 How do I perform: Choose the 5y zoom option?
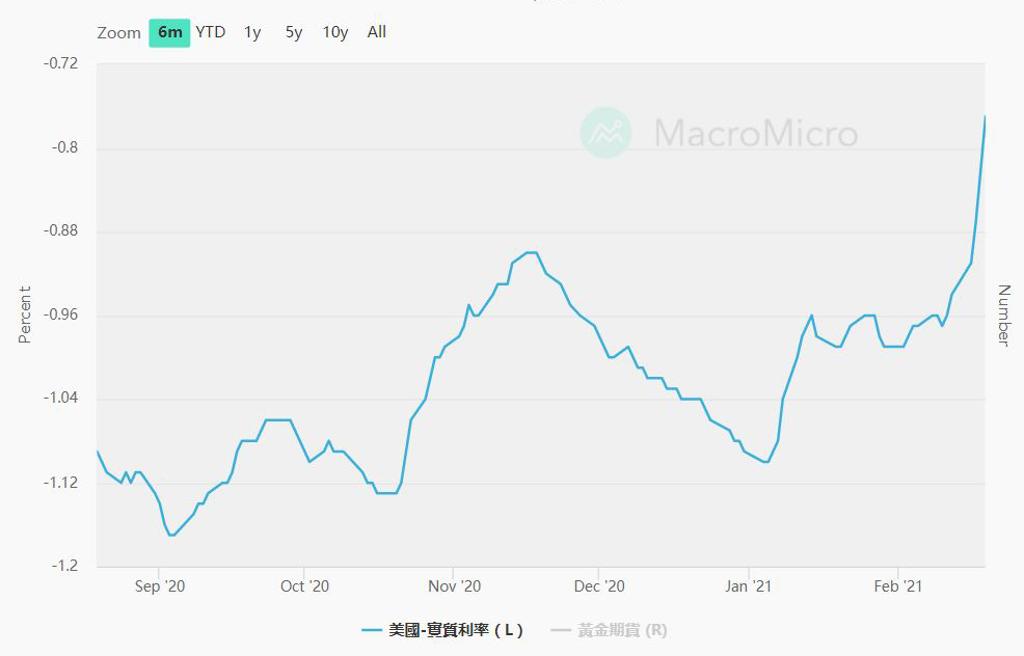(x=293, y=32)
